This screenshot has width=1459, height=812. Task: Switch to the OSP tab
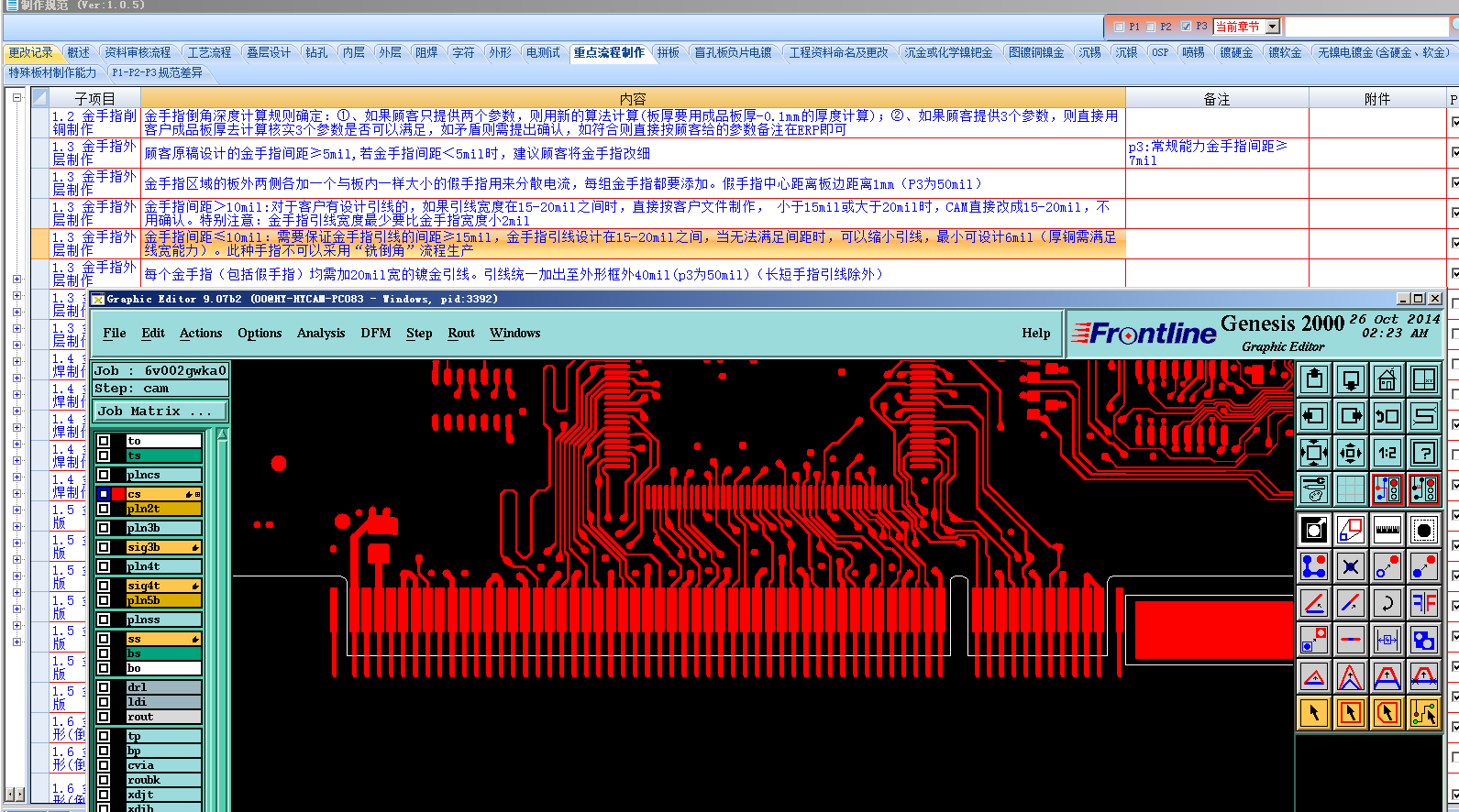coord(1160,53)
